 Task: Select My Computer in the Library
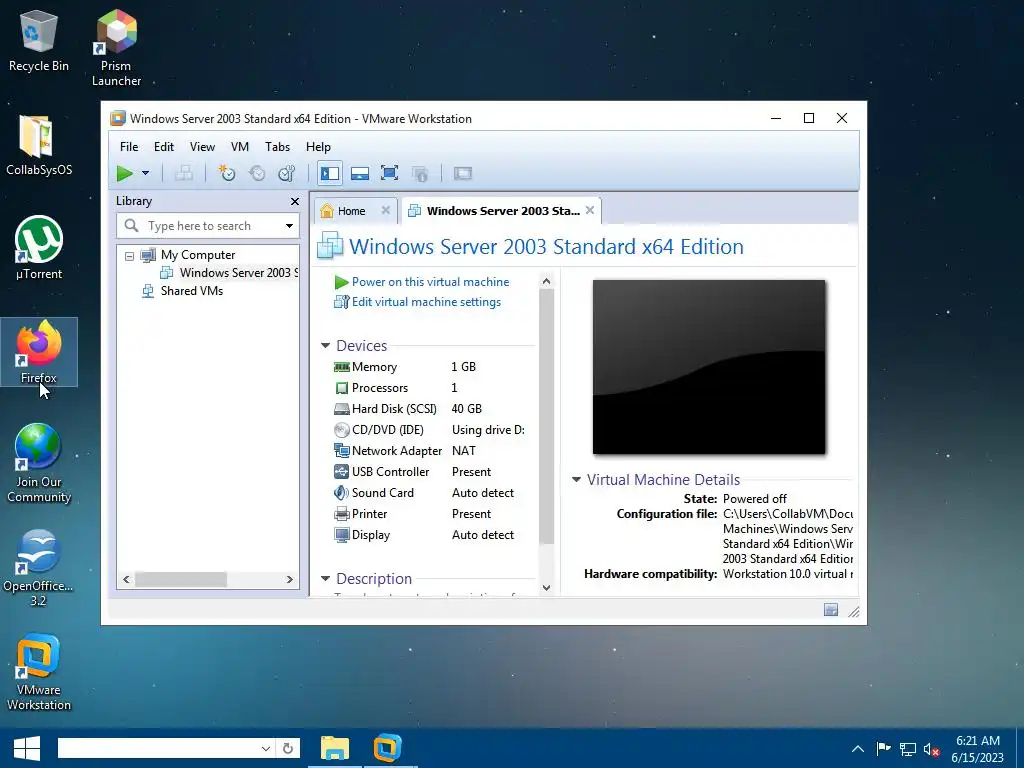tap(197, 255)
